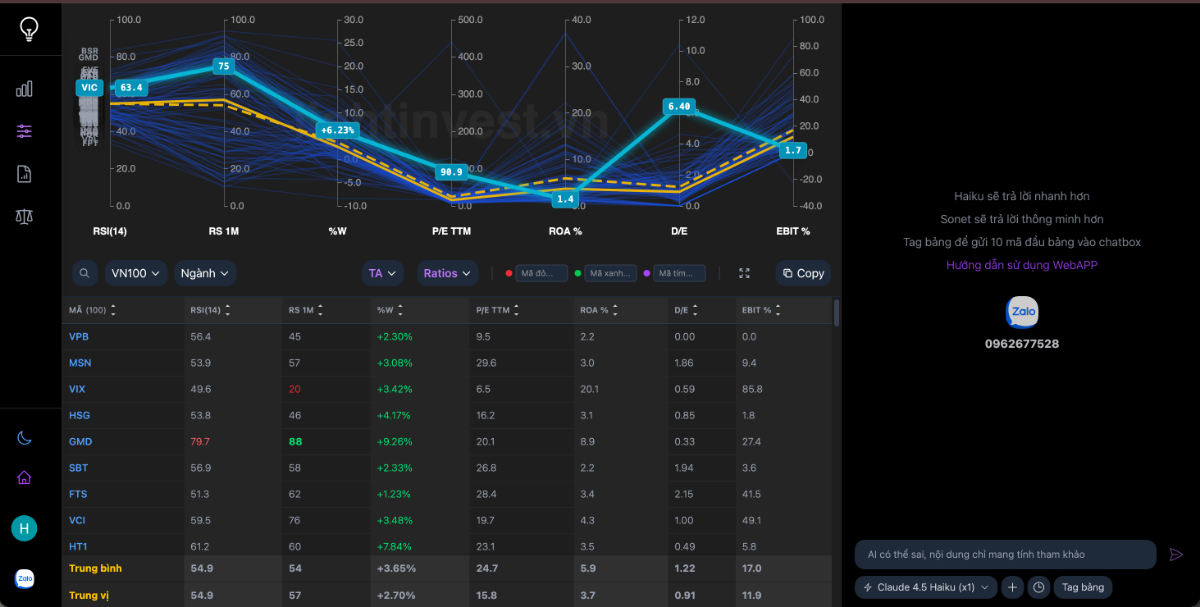1200x607 pixels.
Task: Open chat history clock icon
Action: click(x=1039, y=587)
